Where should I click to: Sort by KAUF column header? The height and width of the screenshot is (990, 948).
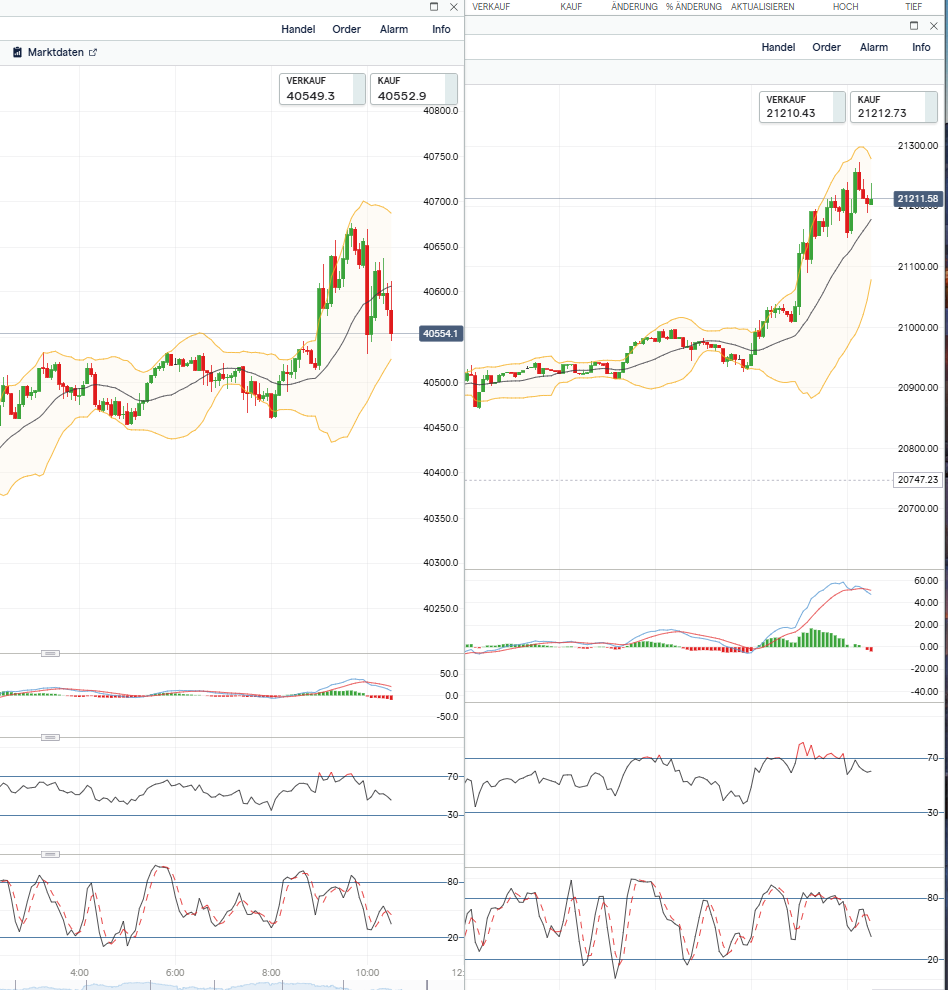click(571, 7)
